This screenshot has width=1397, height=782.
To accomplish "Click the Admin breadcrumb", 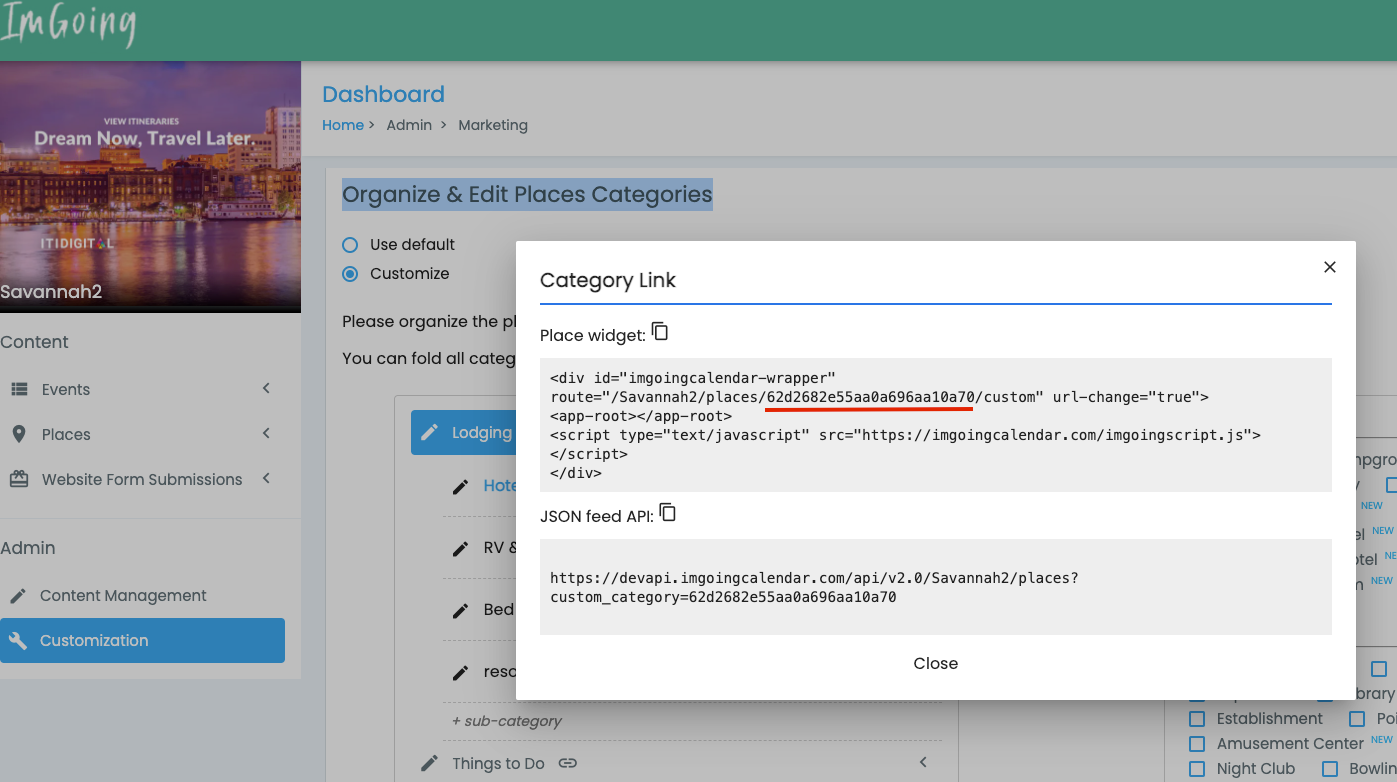I will pos(409,125).
